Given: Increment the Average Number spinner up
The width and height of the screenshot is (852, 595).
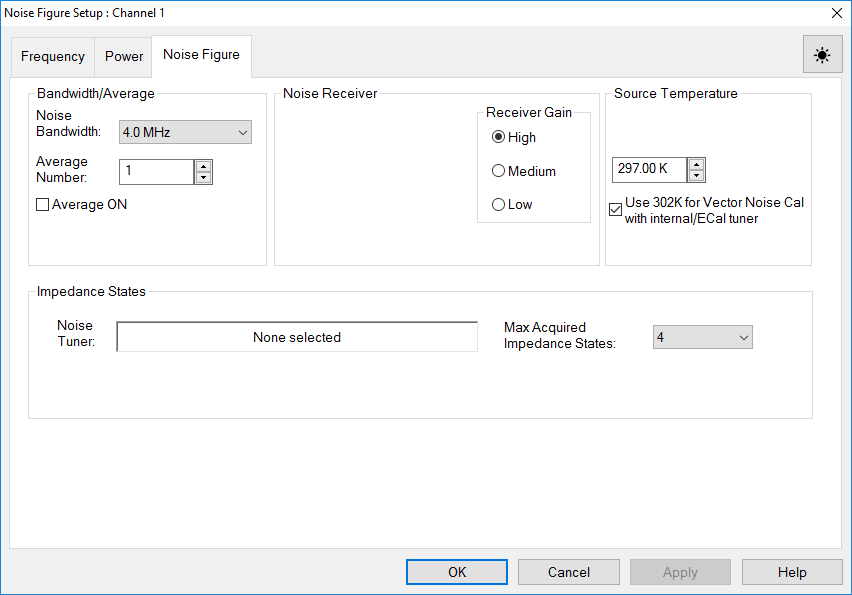Looking at the screenshot, I should 204,166.
